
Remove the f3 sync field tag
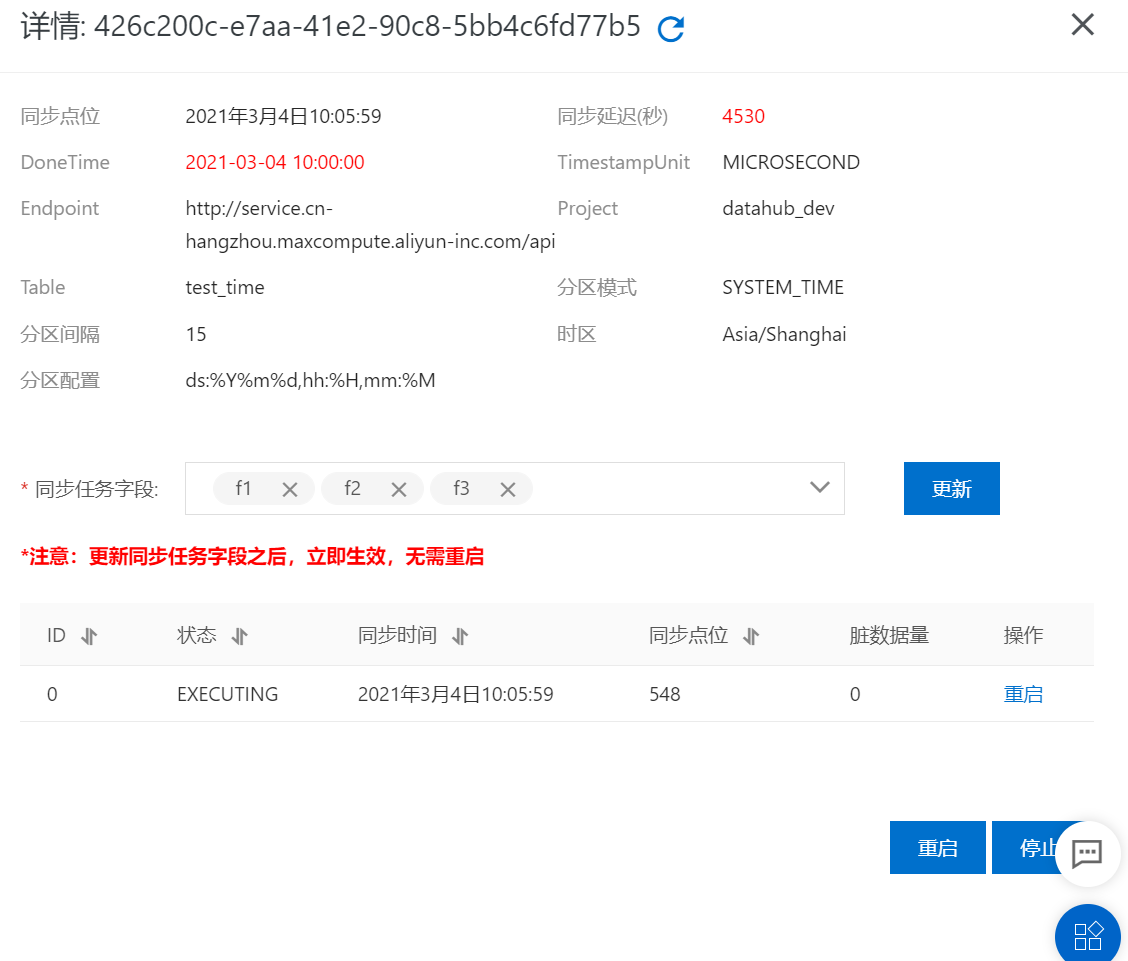507,489
